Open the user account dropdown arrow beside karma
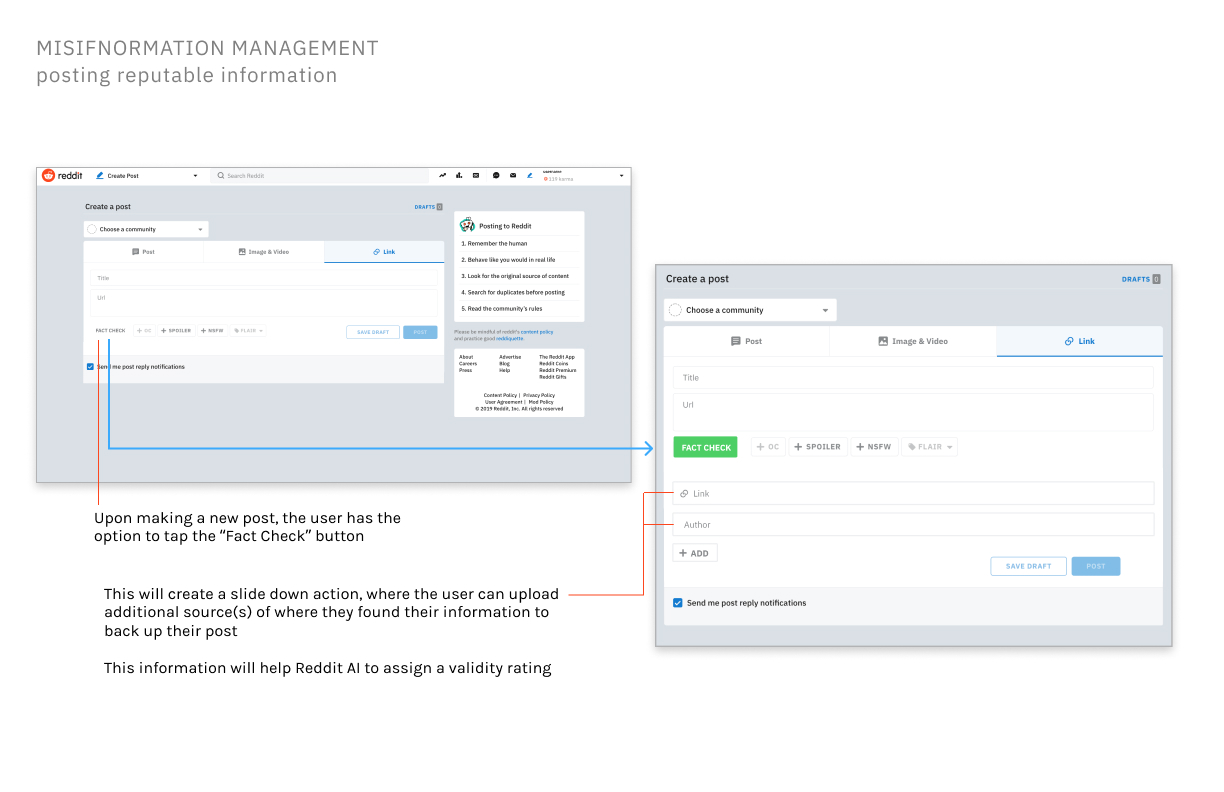This screenshot has width=1224, height=792. [x=621, y=176]
